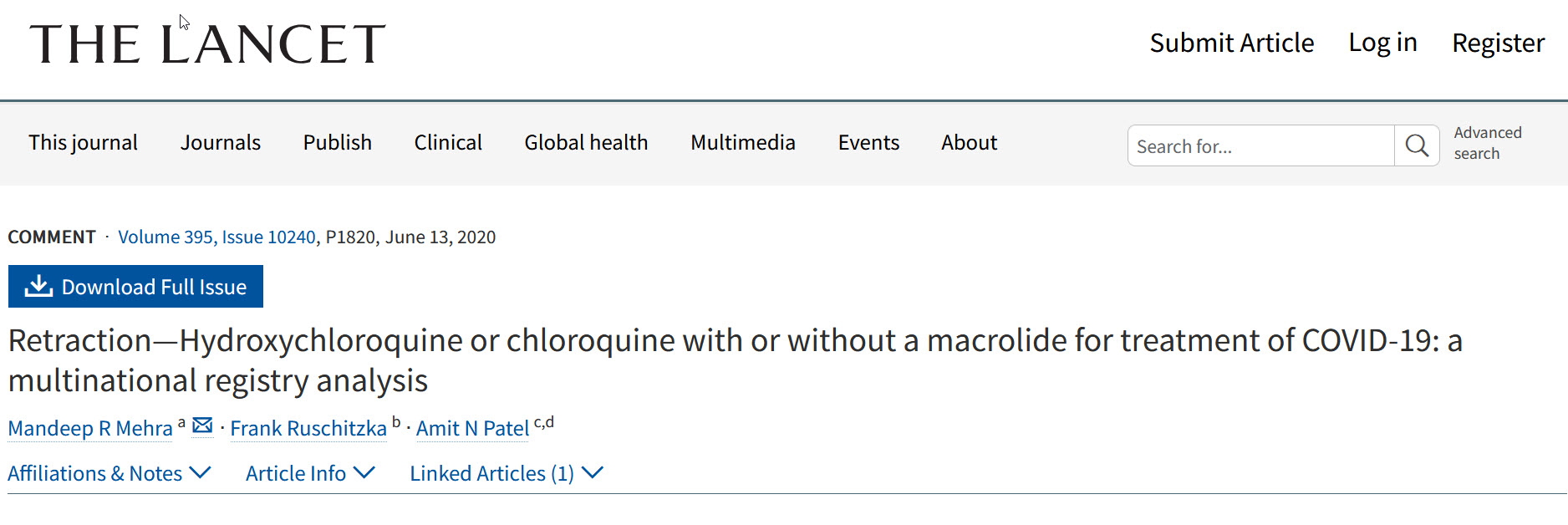This screenshot has height=525, width=1568.
Task: Click the envelope icon beside Mandeep R Mehra
Action: tap(202, 426)
